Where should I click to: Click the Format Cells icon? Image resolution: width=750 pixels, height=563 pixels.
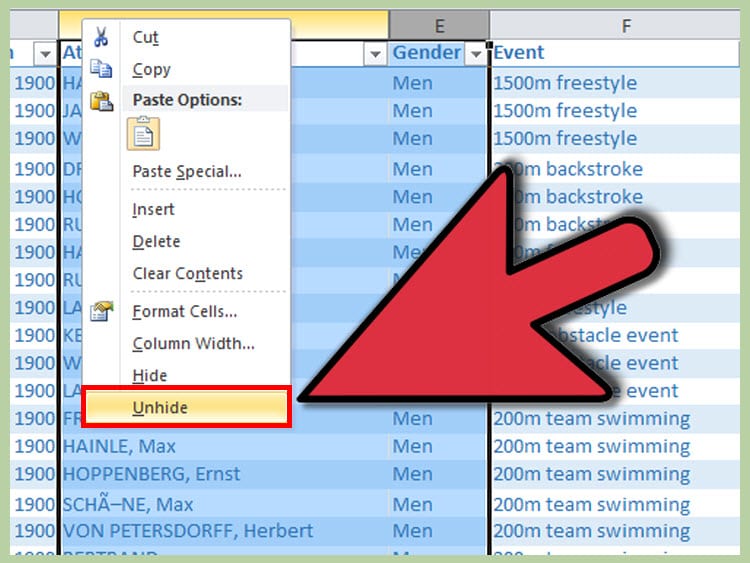tap(101, 312)
